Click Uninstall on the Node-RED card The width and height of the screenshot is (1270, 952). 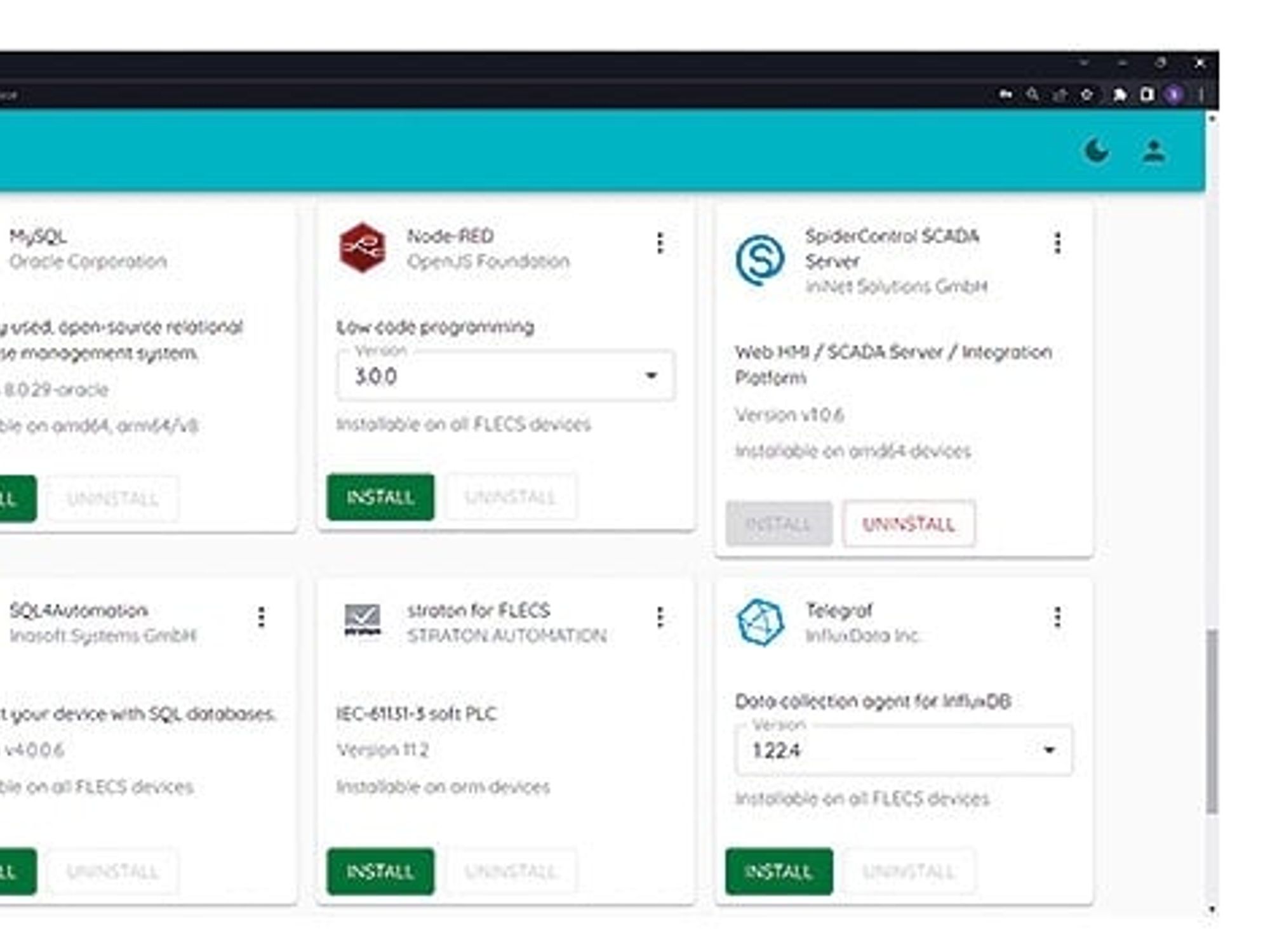[511, 497]
